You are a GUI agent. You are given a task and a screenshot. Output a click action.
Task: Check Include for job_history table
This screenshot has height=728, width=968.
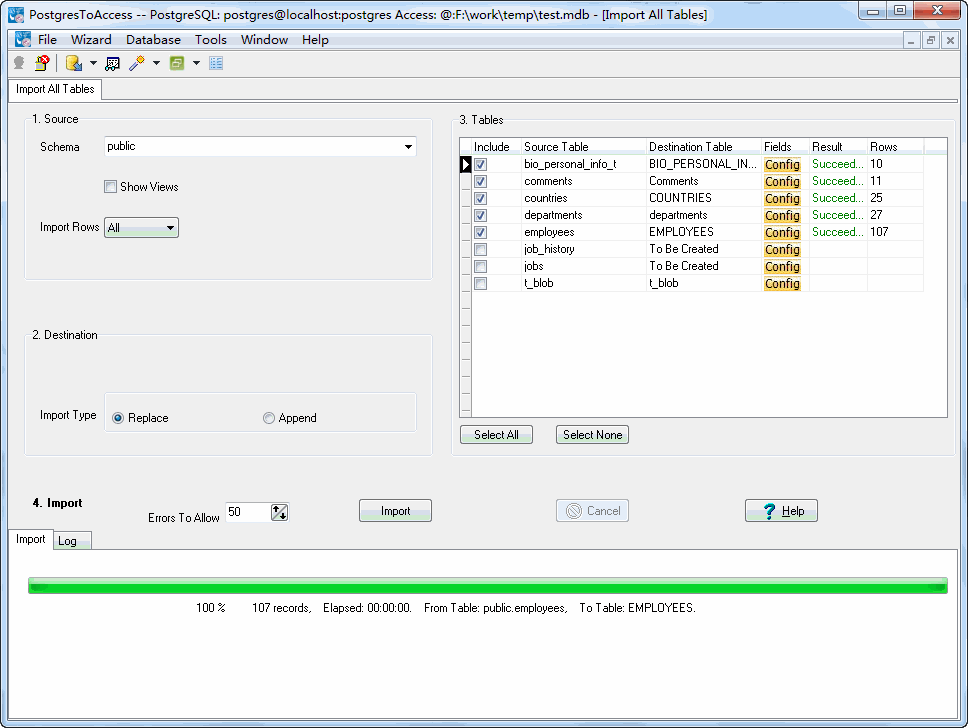click(x=480, y=249)
